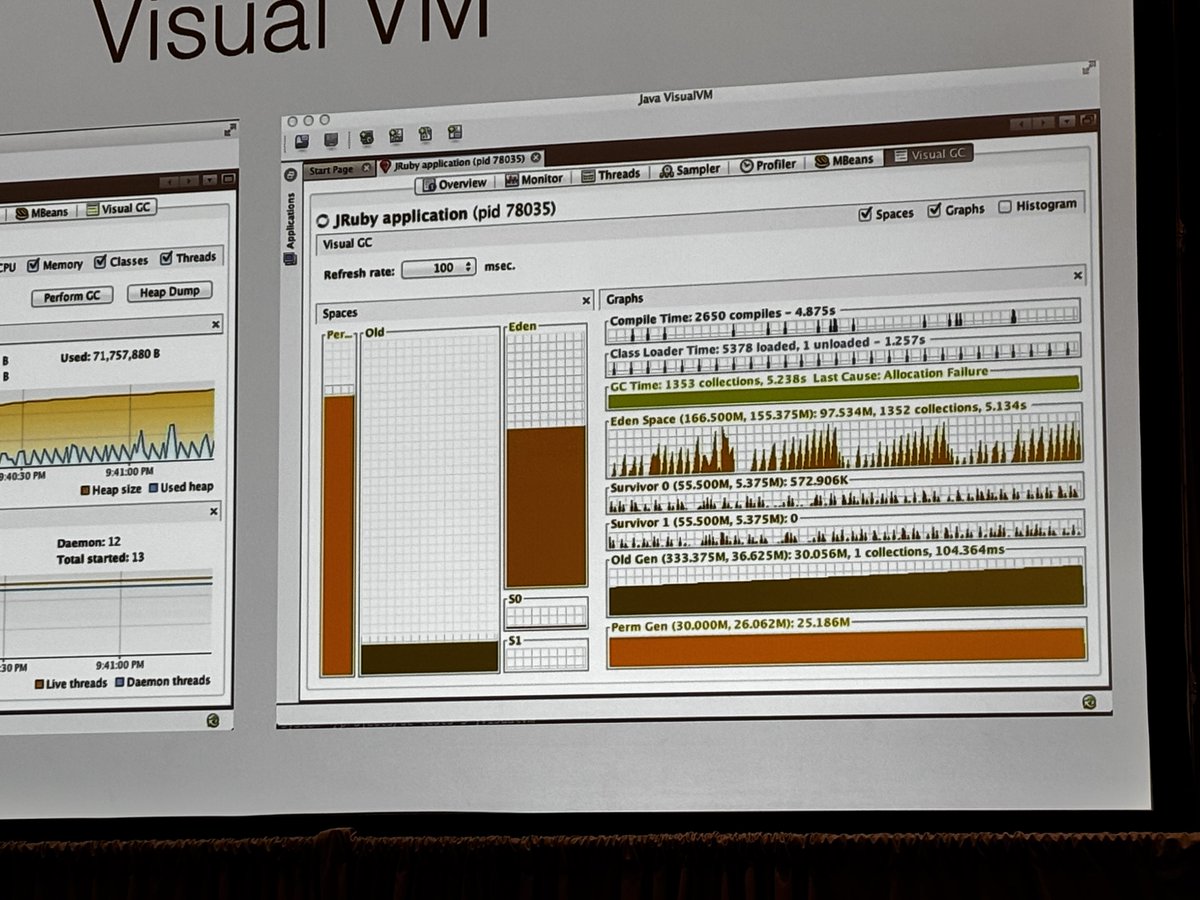The height and width of the screenshot is (900, 1200).
Task: Uncheck the Spaces checkbox
Action: 866,214
